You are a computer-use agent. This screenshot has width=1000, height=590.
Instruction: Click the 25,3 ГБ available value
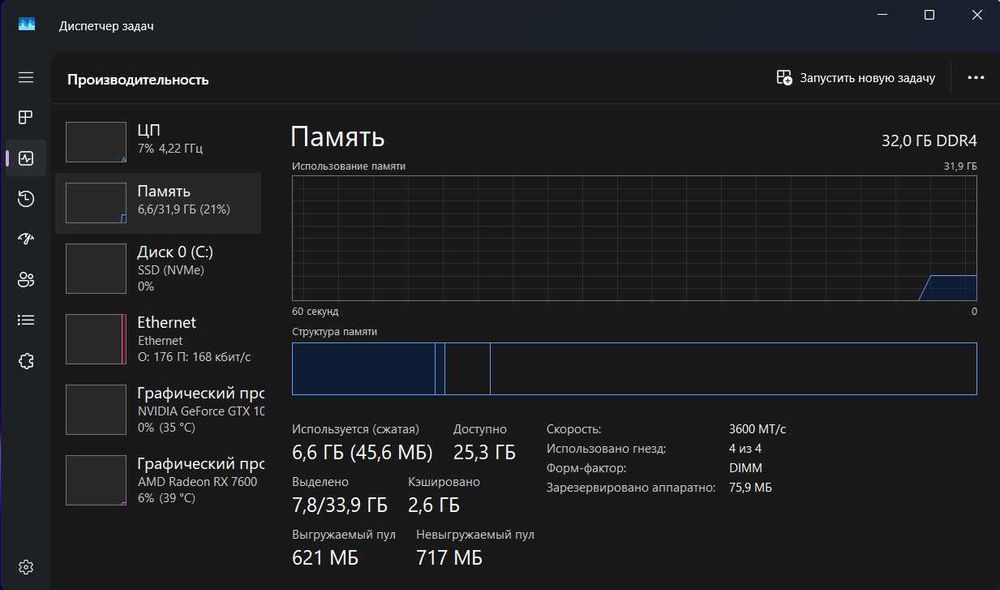click(x=484, y=452)
